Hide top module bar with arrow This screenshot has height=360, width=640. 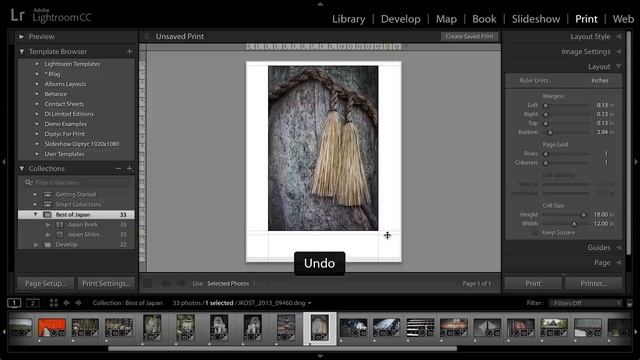pyautogui.click(x=320, y=4)
